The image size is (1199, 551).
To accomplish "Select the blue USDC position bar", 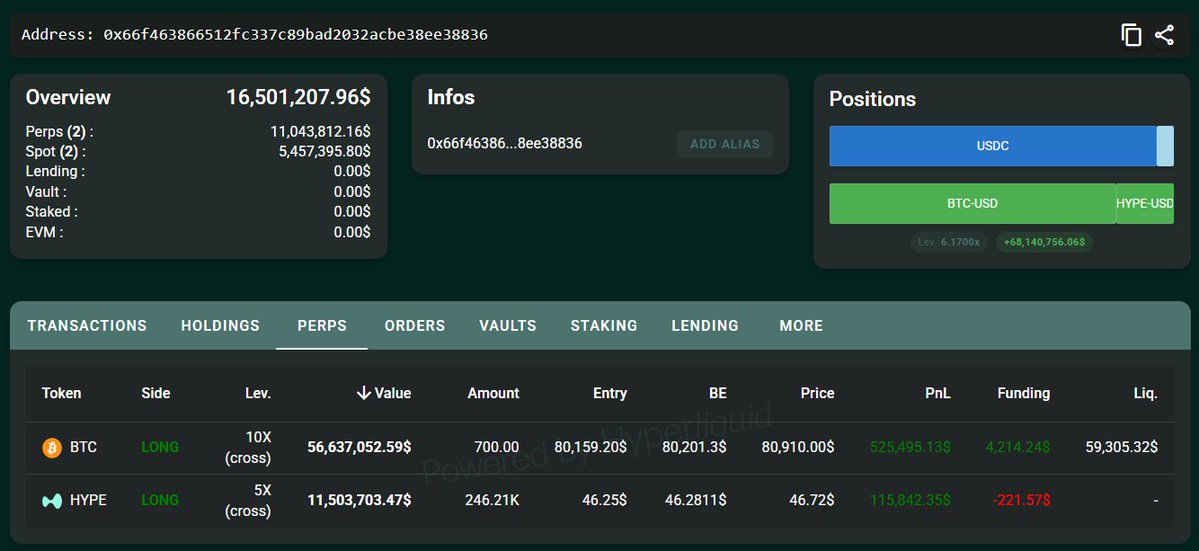I will [993, 146].
